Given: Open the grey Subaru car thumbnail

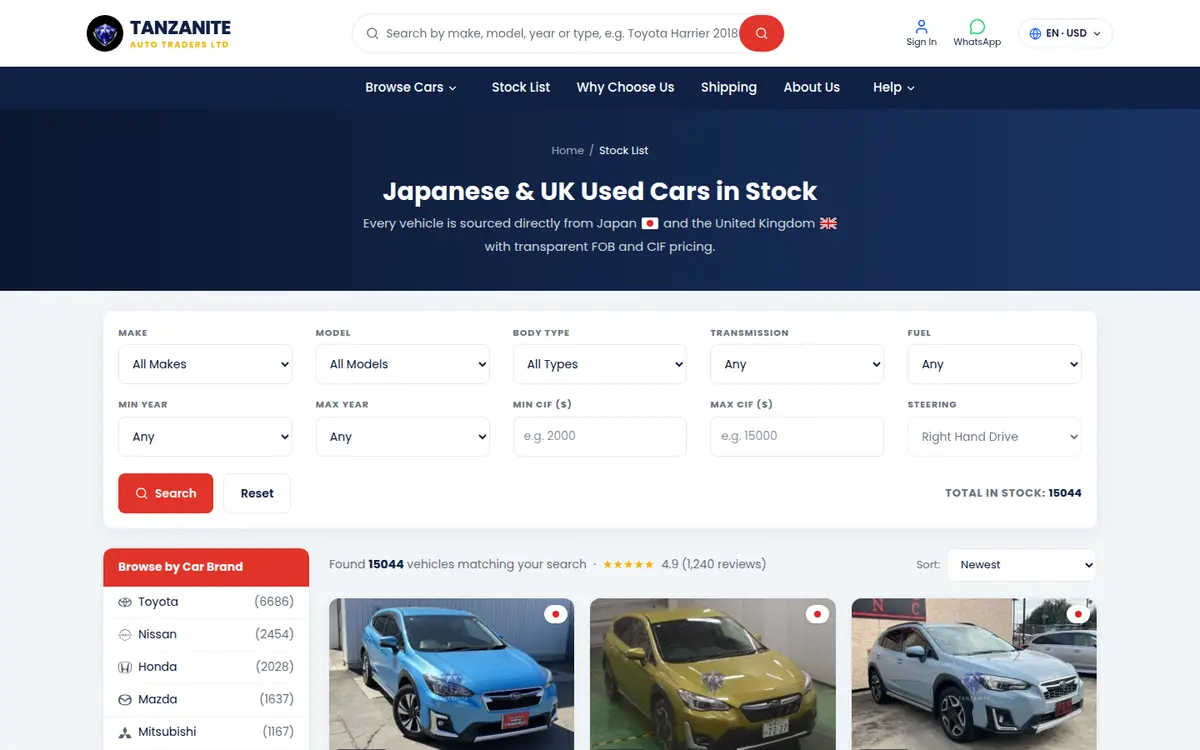Looking at the screenshot, I should click(x=974, y=674).
